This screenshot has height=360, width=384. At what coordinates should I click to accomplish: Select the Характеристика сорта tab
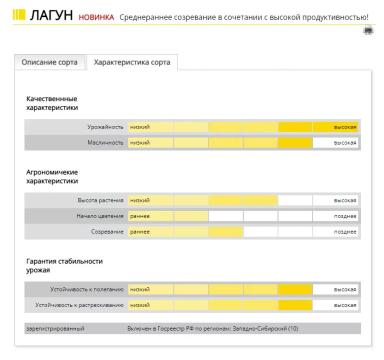[x=132, y=62]
